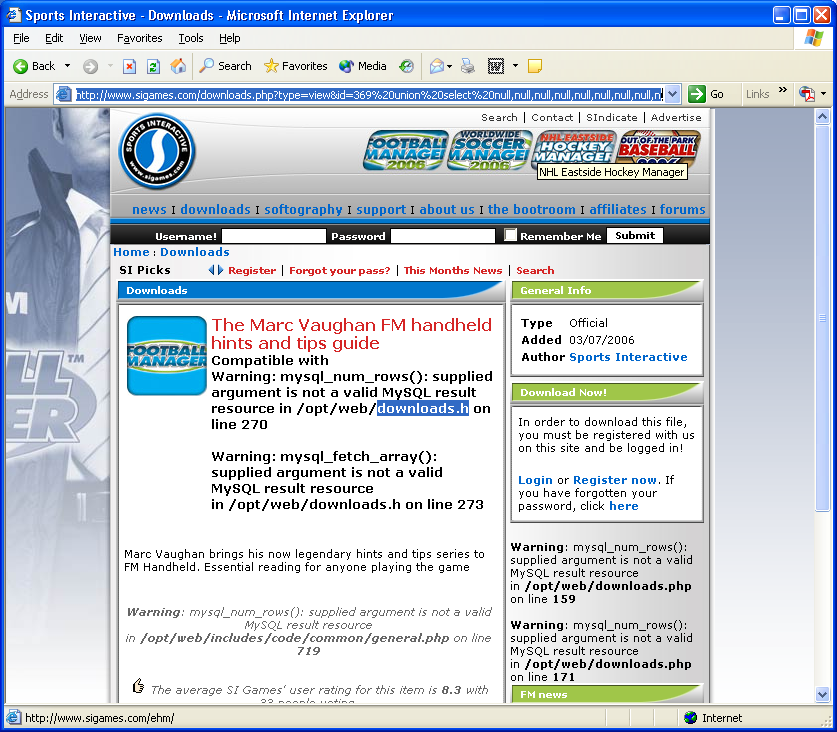Open the Football Manager 2006 banner
The width and height of the screenshot is (837, 732).
coord(406,150)
